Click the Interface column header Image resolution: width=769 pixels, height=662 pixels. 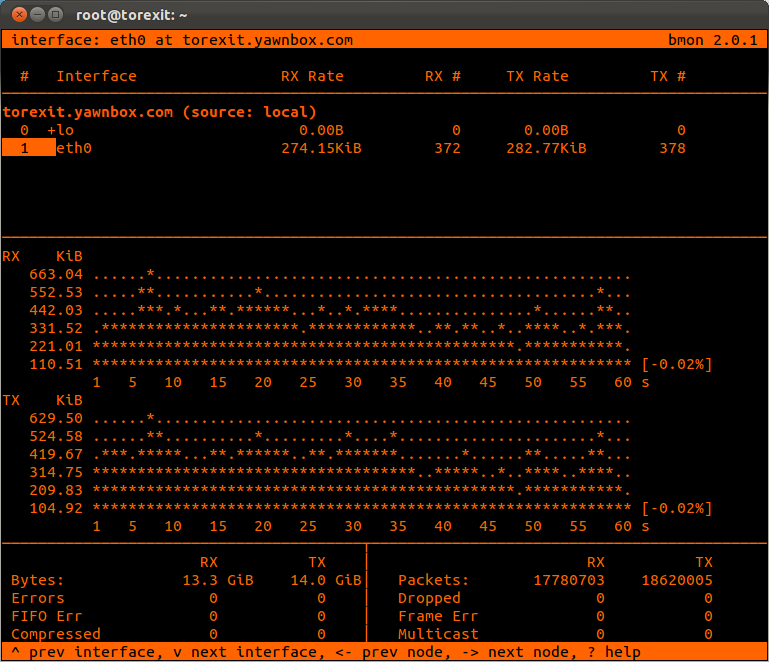[97, 76]
